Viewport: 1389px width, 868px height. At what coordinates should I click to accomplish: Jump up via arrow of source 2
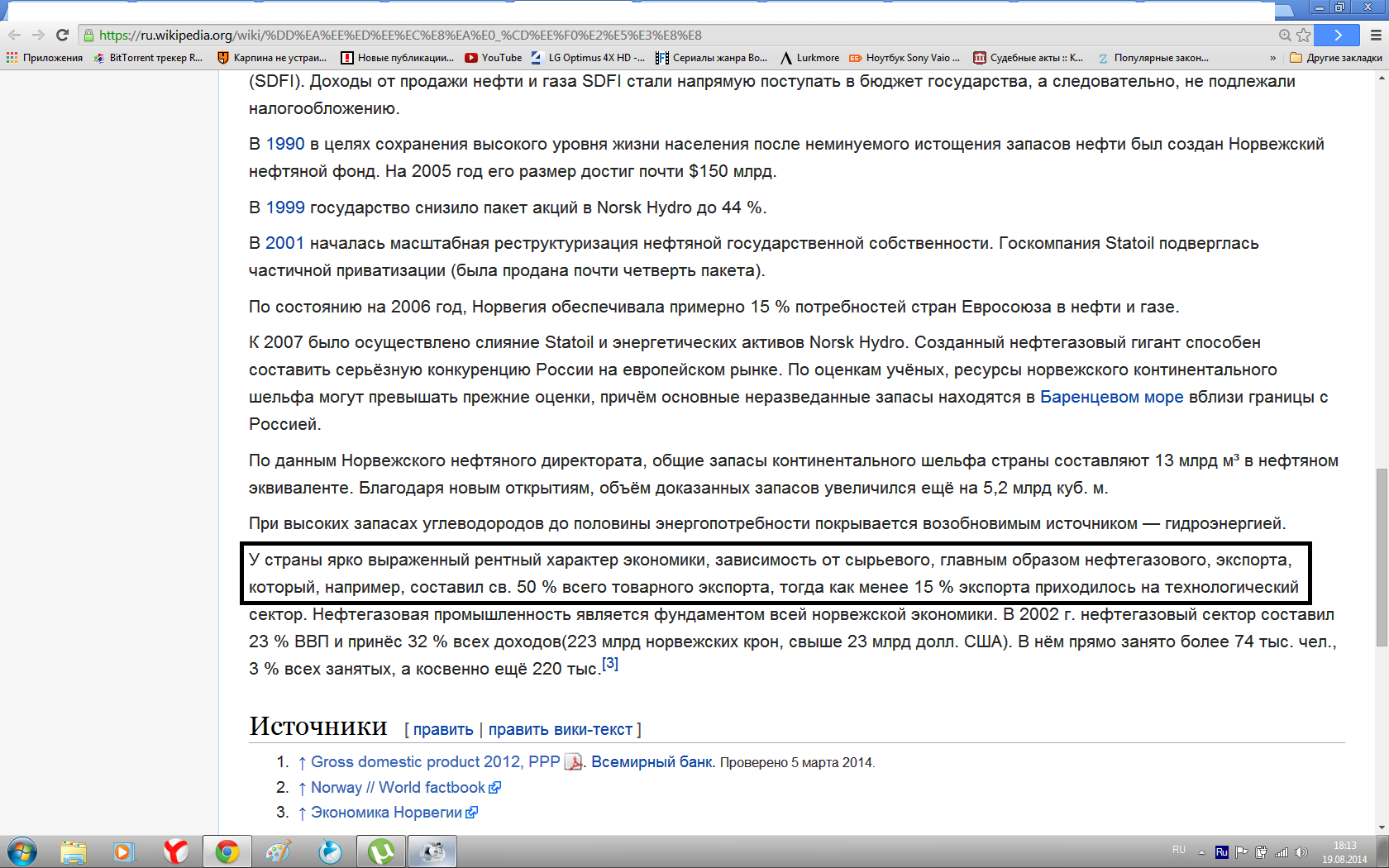tap(302, 788)
